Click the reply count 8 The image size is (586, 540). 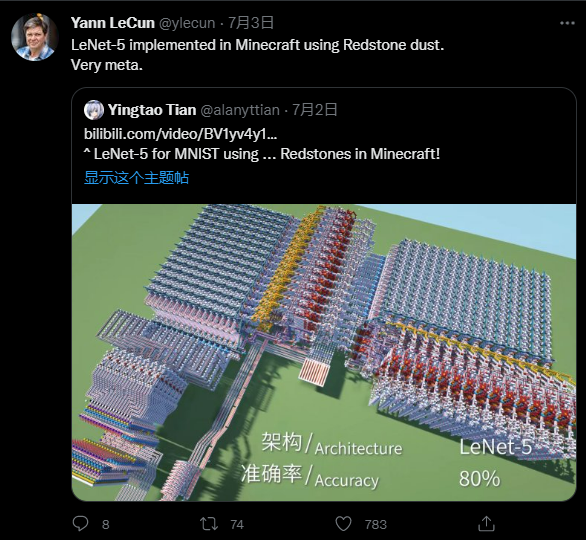coord(106,525)
